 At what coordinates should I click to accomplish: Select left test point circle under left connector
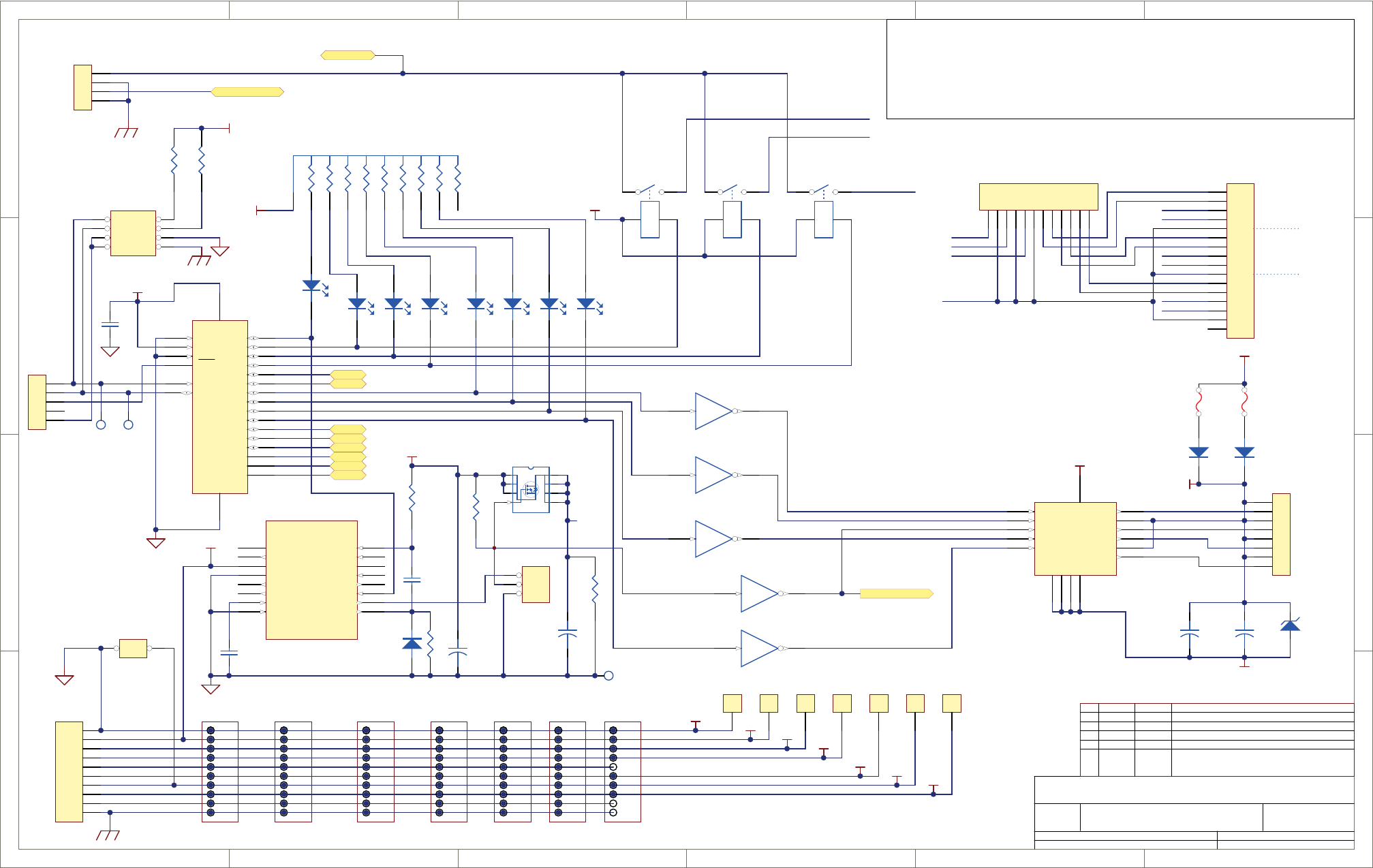coord(101,424)
